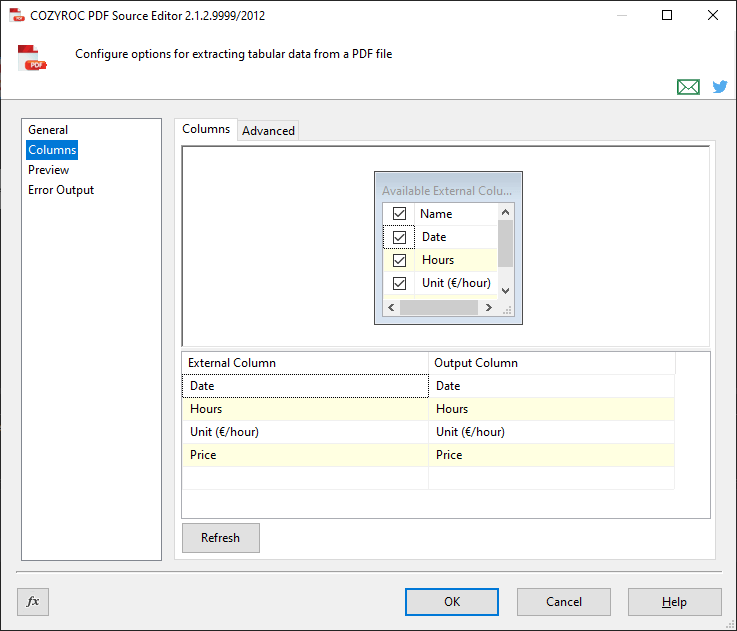This screenshot has height=631, width=737.
Task: Open the Twitter bird icon
Action: [719, 87]
